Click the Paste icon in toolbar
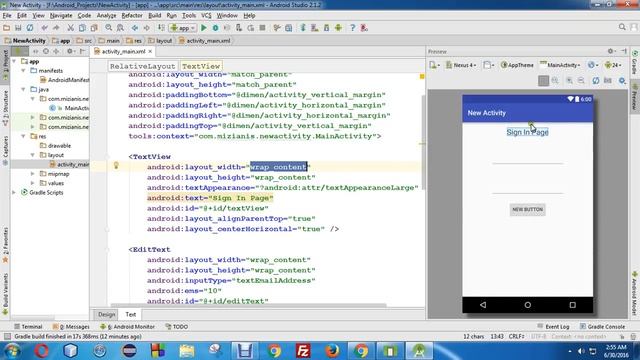Viewport: 640px width, 360px height. point(94,28)
